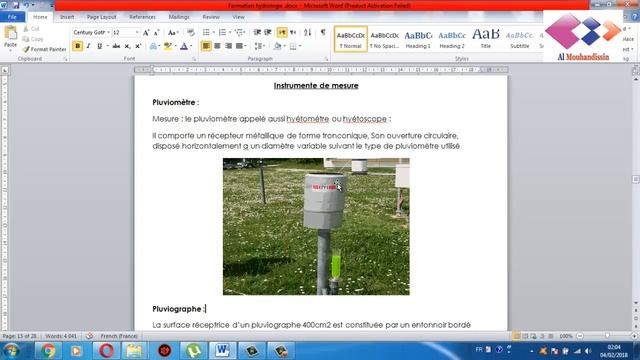Select Right-to-Left text direction
The image size is (640, 360).
click(x=293, y=32)
